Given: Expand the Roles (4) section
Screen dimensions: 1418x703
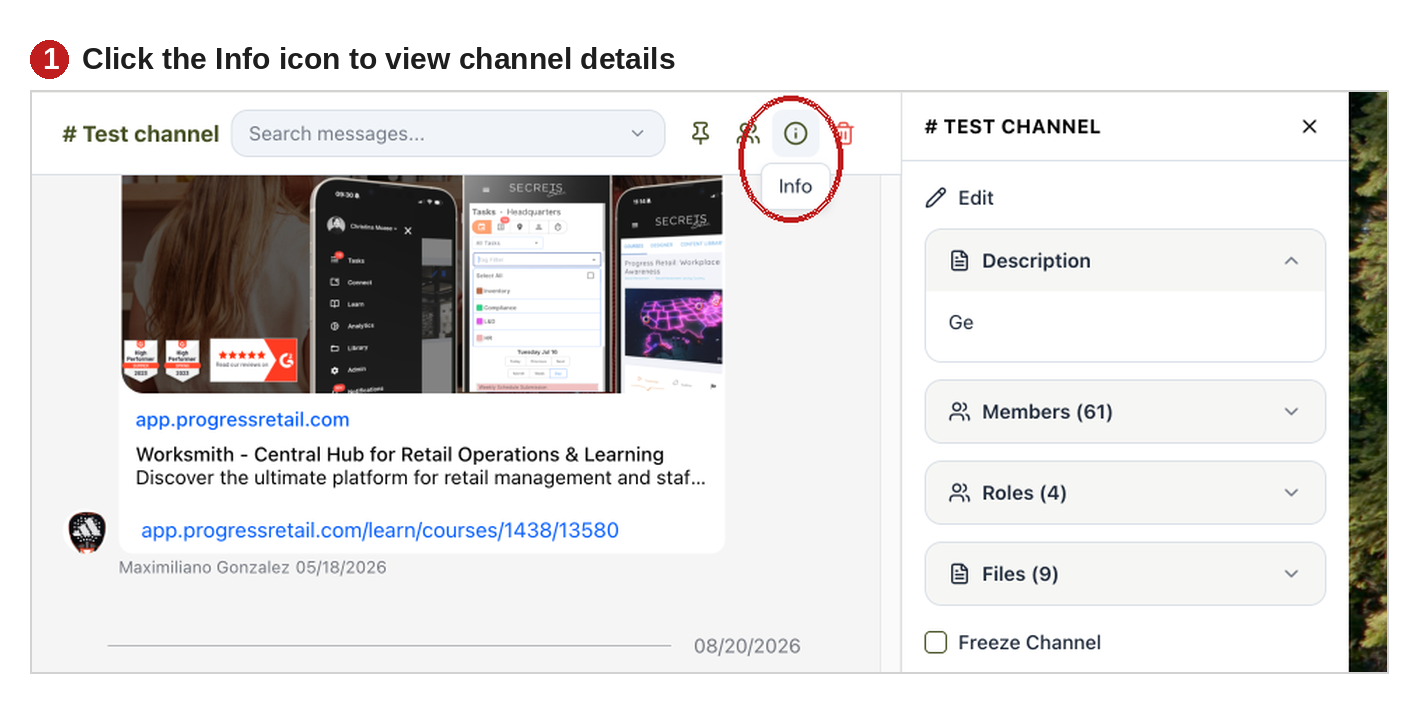Looking at the screenshot, I should (1125, 493).
